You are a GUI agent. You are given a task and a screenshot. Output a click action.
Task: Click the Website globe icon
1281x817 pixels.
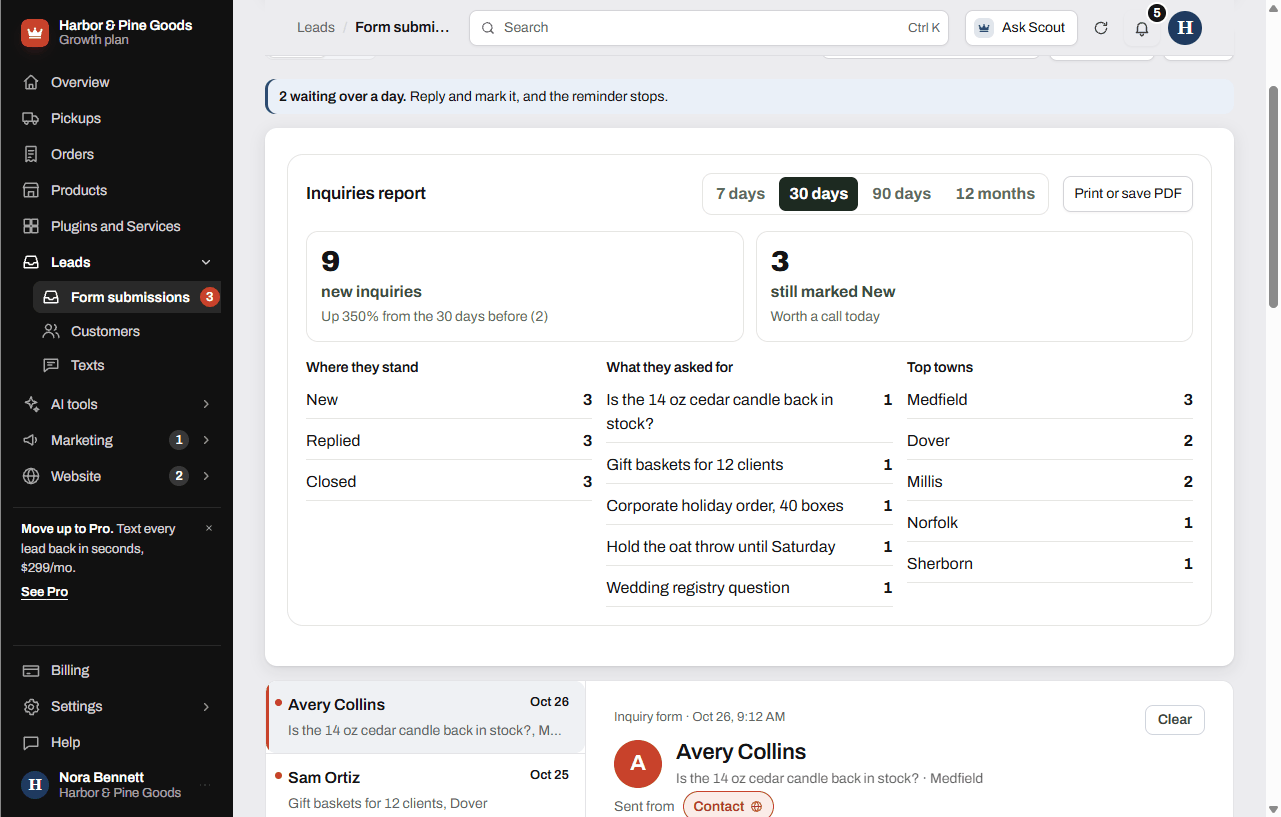coord(31,476)
